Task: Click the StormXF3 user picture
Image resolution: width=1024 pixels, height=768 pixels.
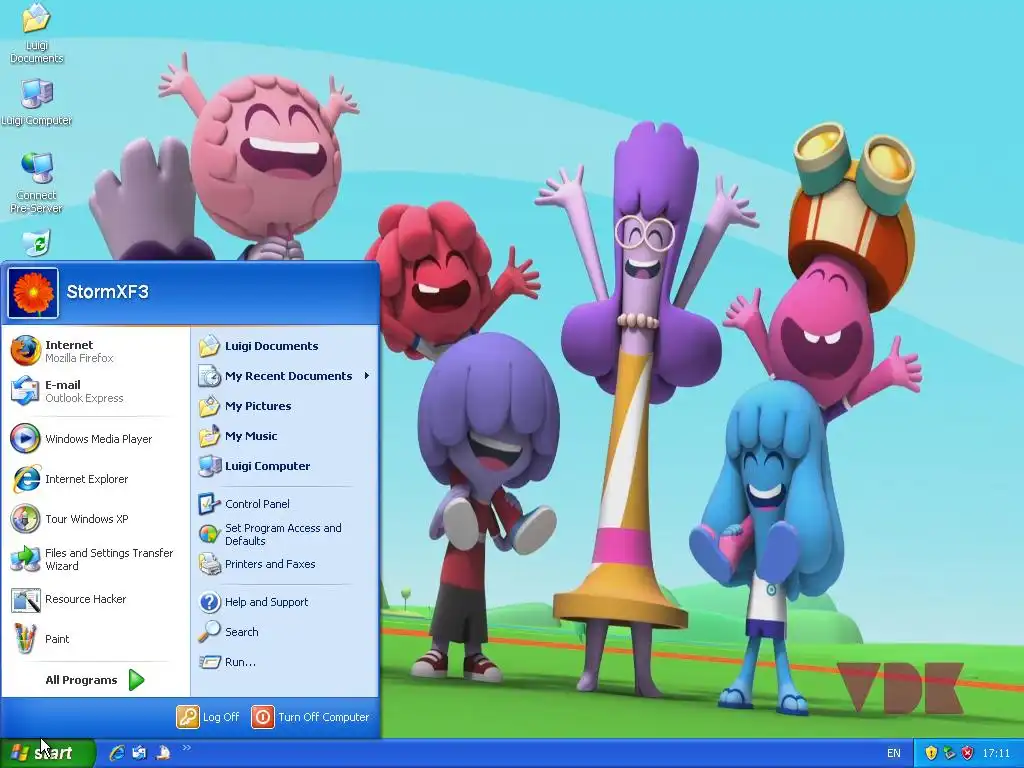Action: [x=33, y=293]
